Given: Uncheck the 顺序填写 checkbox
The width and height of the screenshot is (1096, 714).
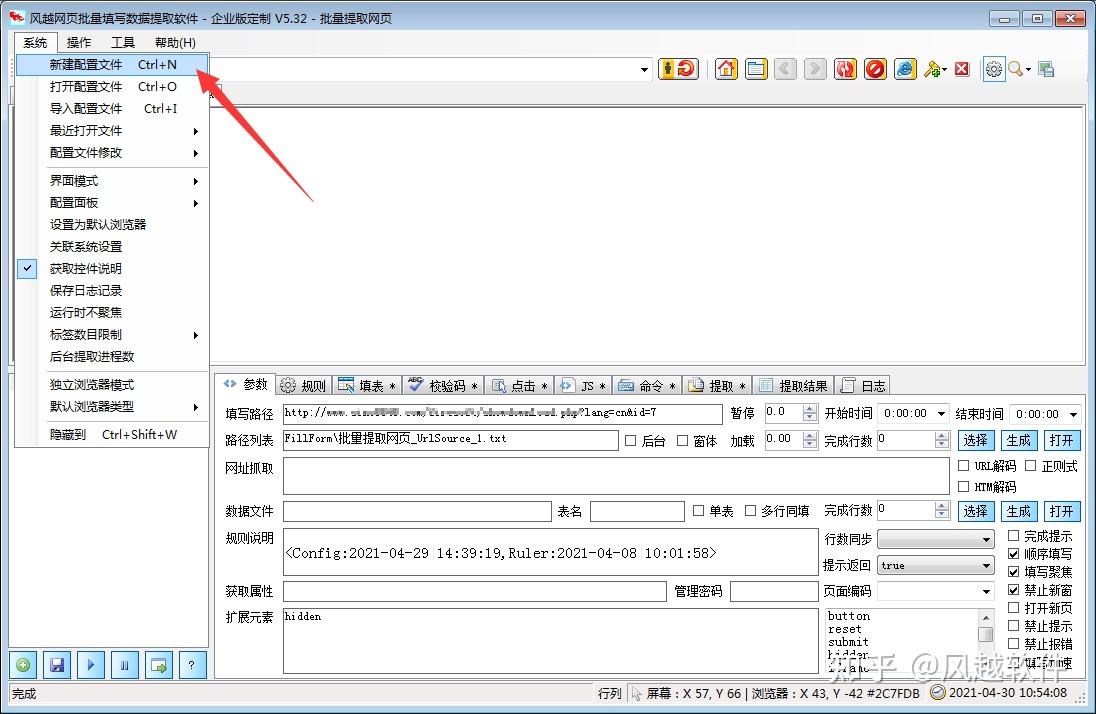Looking at the screenshot, I should pos(1013,553).
